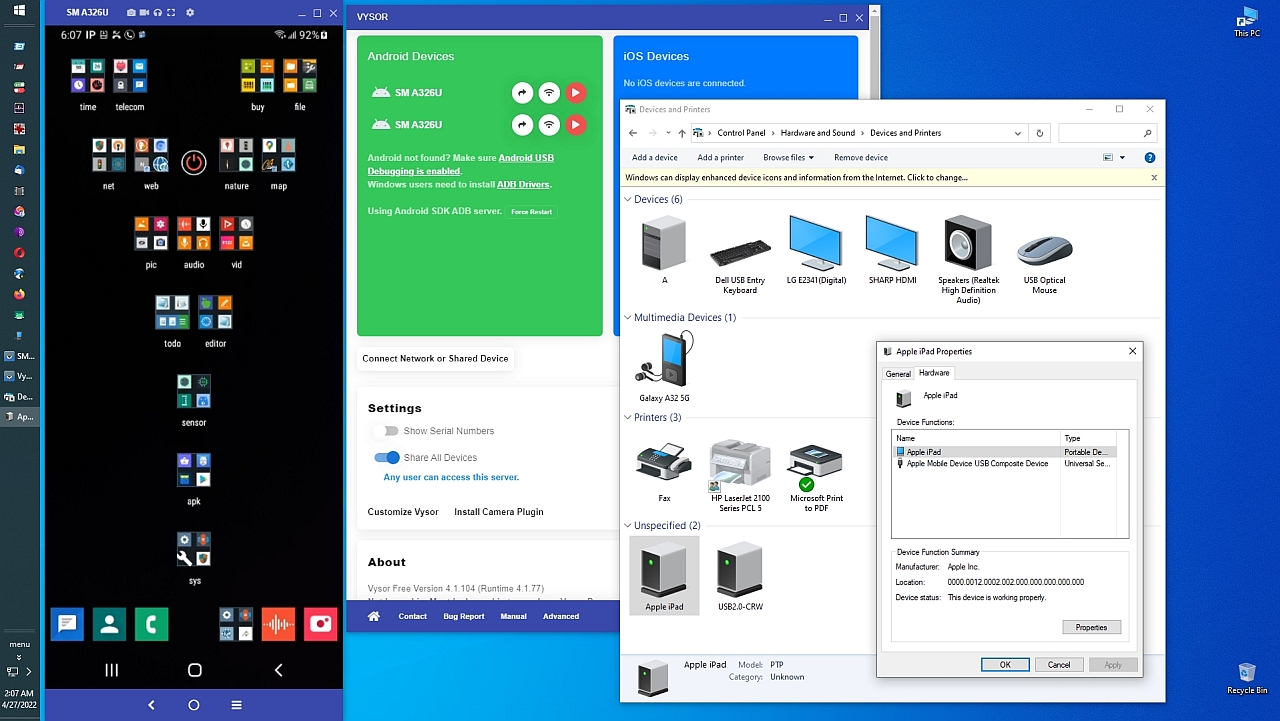
Task: Click Force Restart ADB server button
Action: click(x=531, y=212)
